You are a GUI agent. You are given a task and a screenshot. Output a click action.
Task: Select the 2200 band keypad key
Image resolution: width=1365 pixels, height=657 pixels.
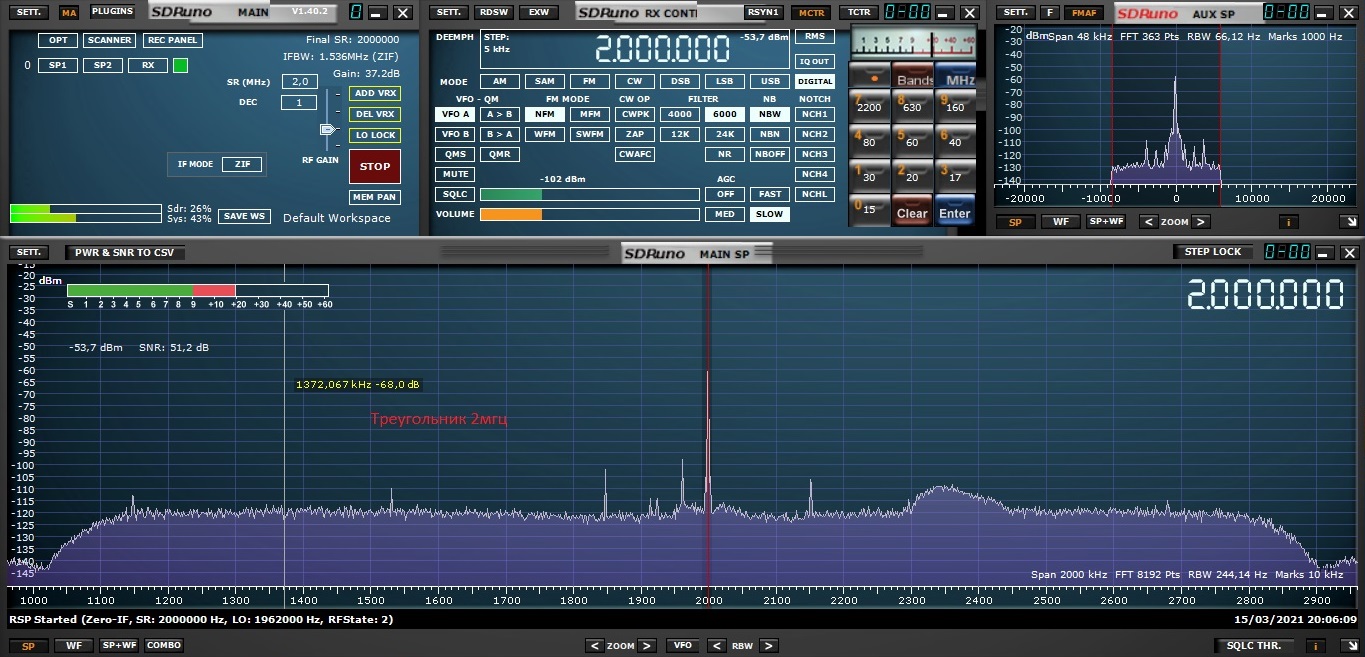(x=869, y=106)
